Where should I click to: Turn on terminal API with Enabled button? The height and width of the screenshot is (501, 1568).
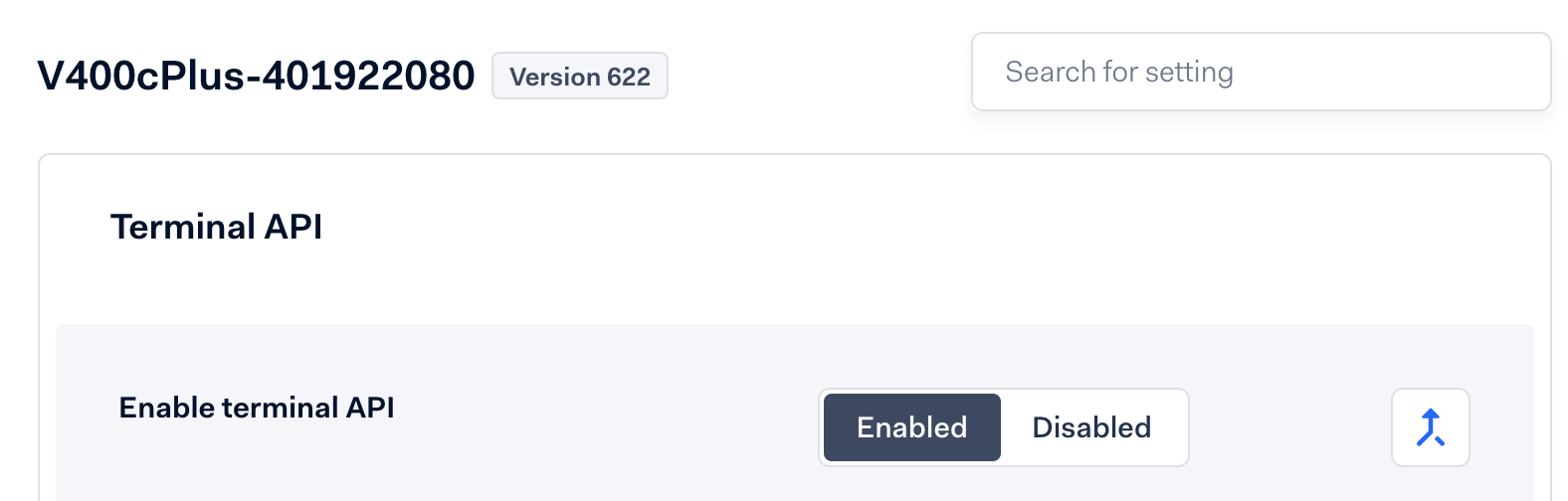tap(911, 427)
